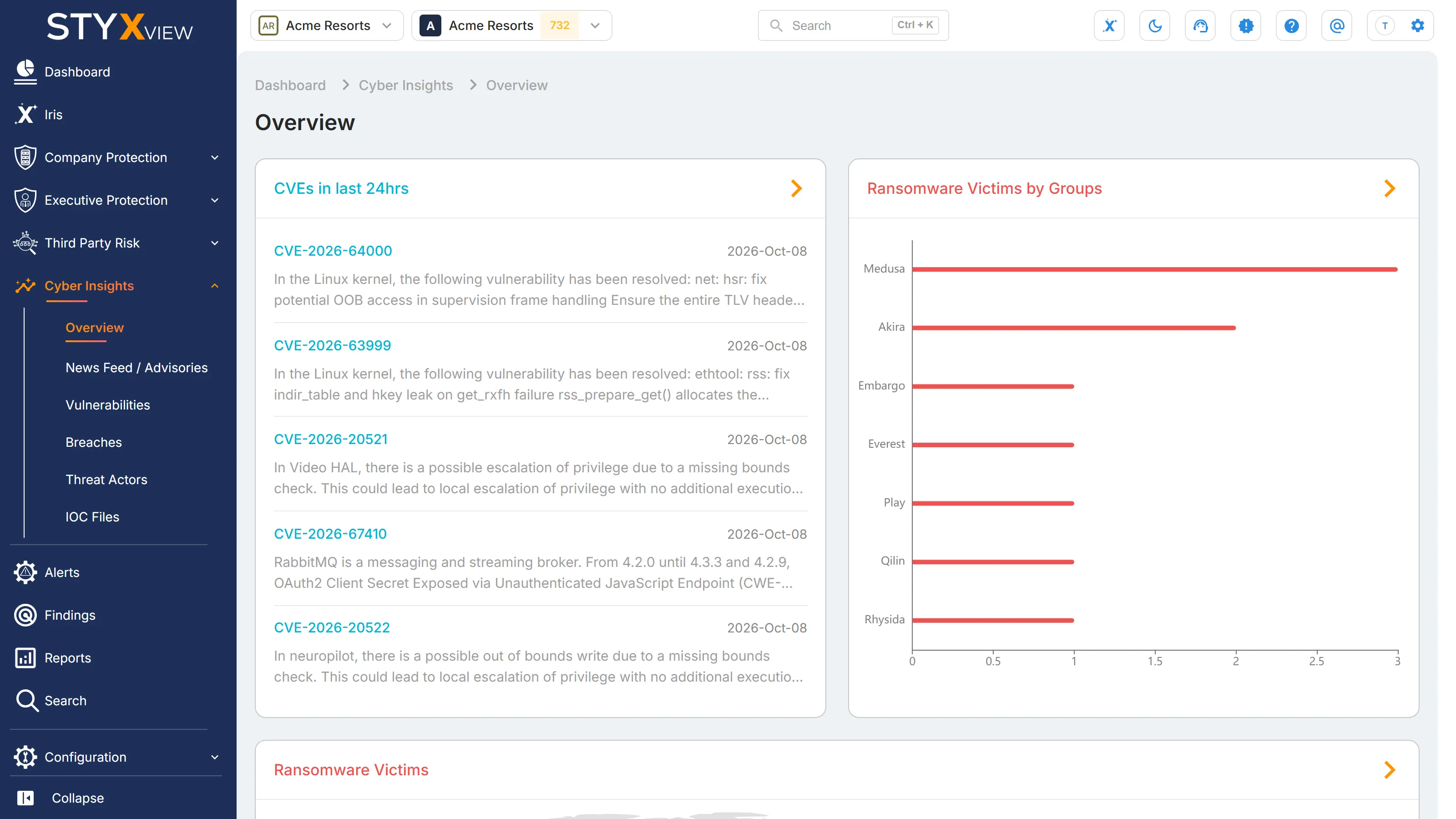This screenshot has width=1456, height=819.
Task: Open CVEs in last 24hrs arrow
Action: (796, 188)
